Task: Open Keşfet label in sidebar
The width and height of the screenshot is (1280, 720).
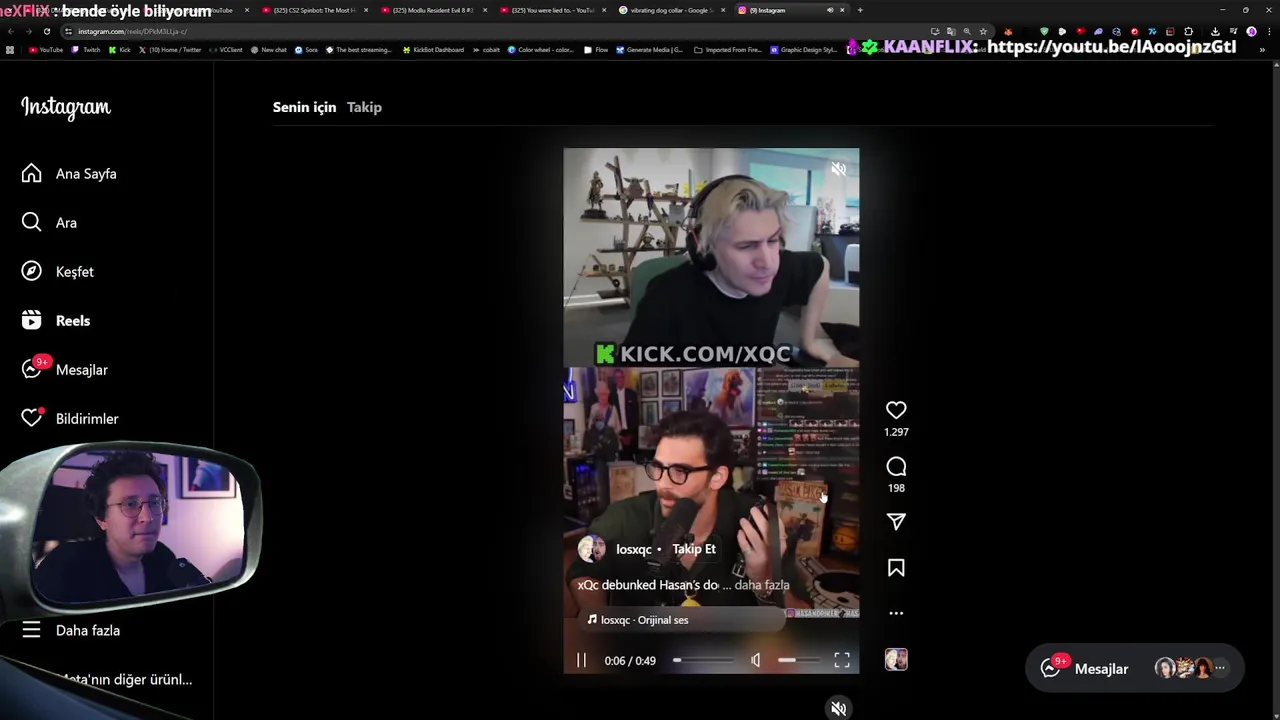Action: point(74,272)
